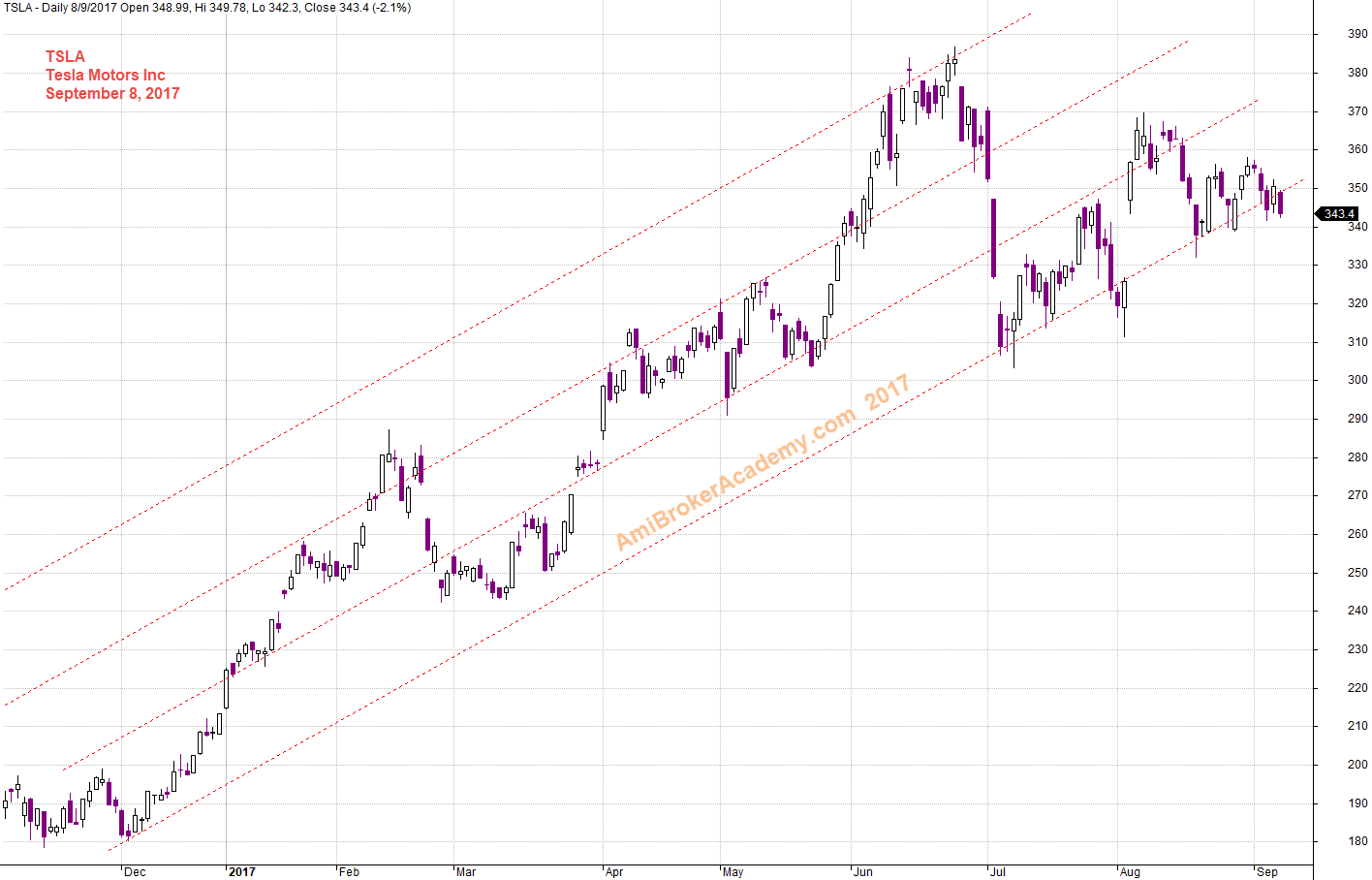Click the 310 price axis label

pyautogui.click(x=1357, y=342)
